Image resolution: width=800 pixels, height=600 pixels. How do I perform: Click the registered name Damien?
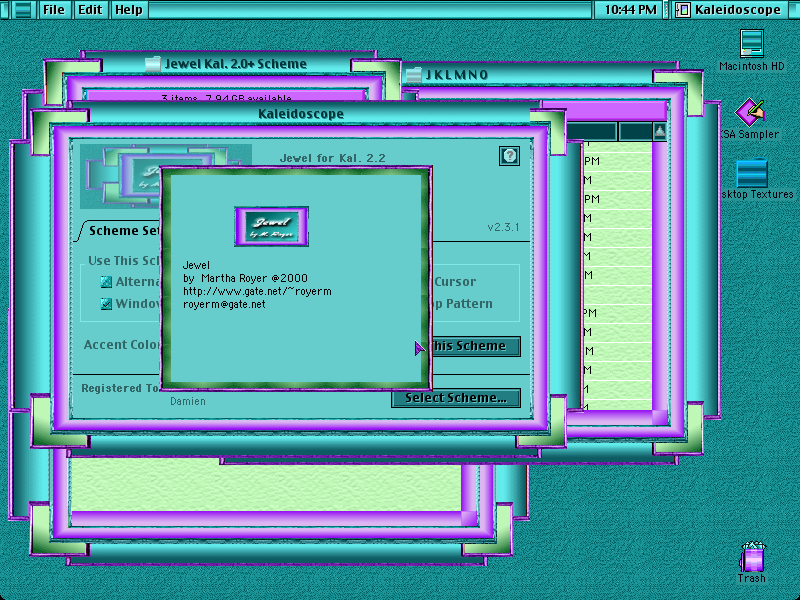click(x=188, y=402)
